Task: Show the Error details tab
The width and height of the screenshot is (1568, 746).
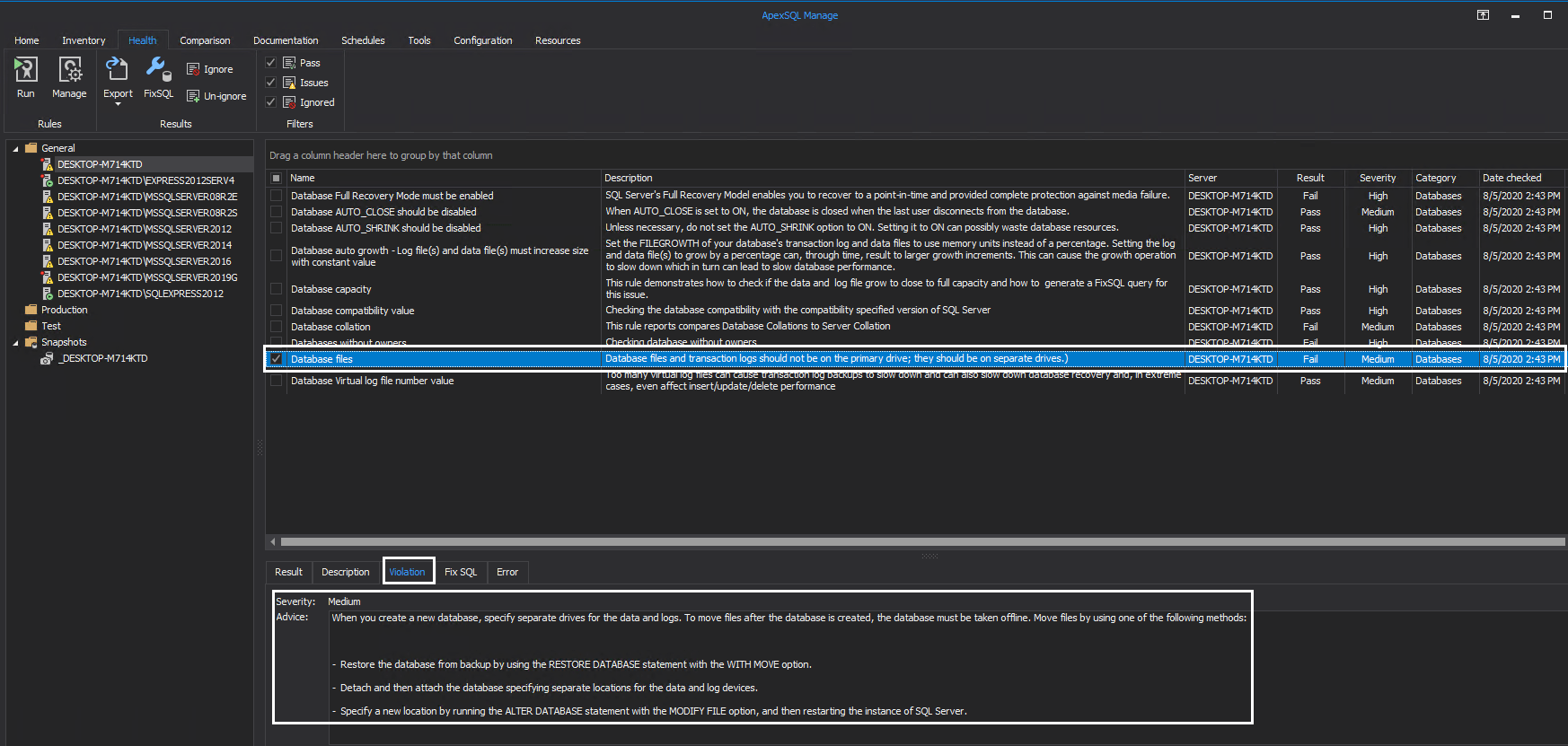Action: coord(507,572)
